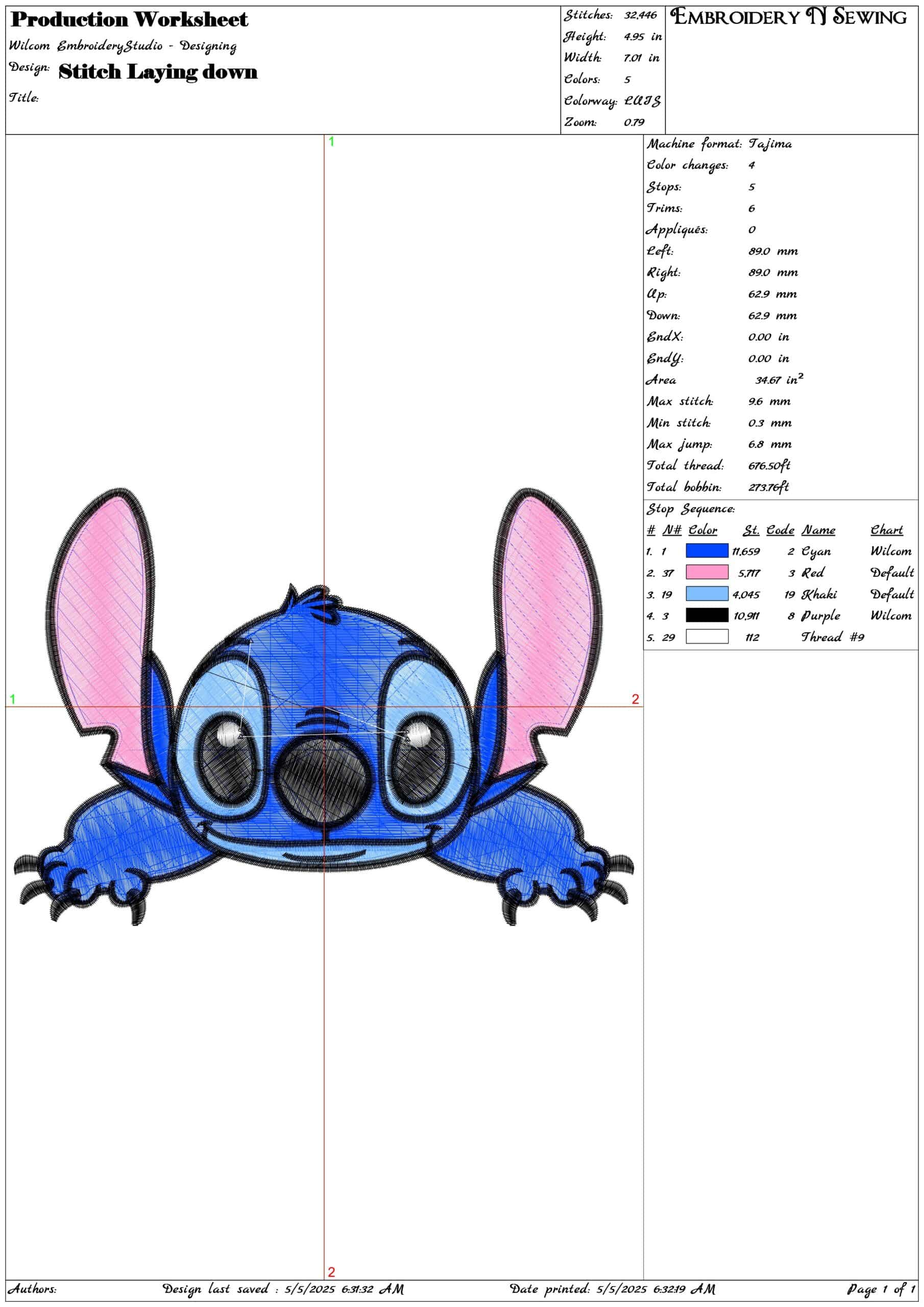Click the height value '4.95 in'
924x1307 pixels.
pyautogui.click(x=643, y=36)
